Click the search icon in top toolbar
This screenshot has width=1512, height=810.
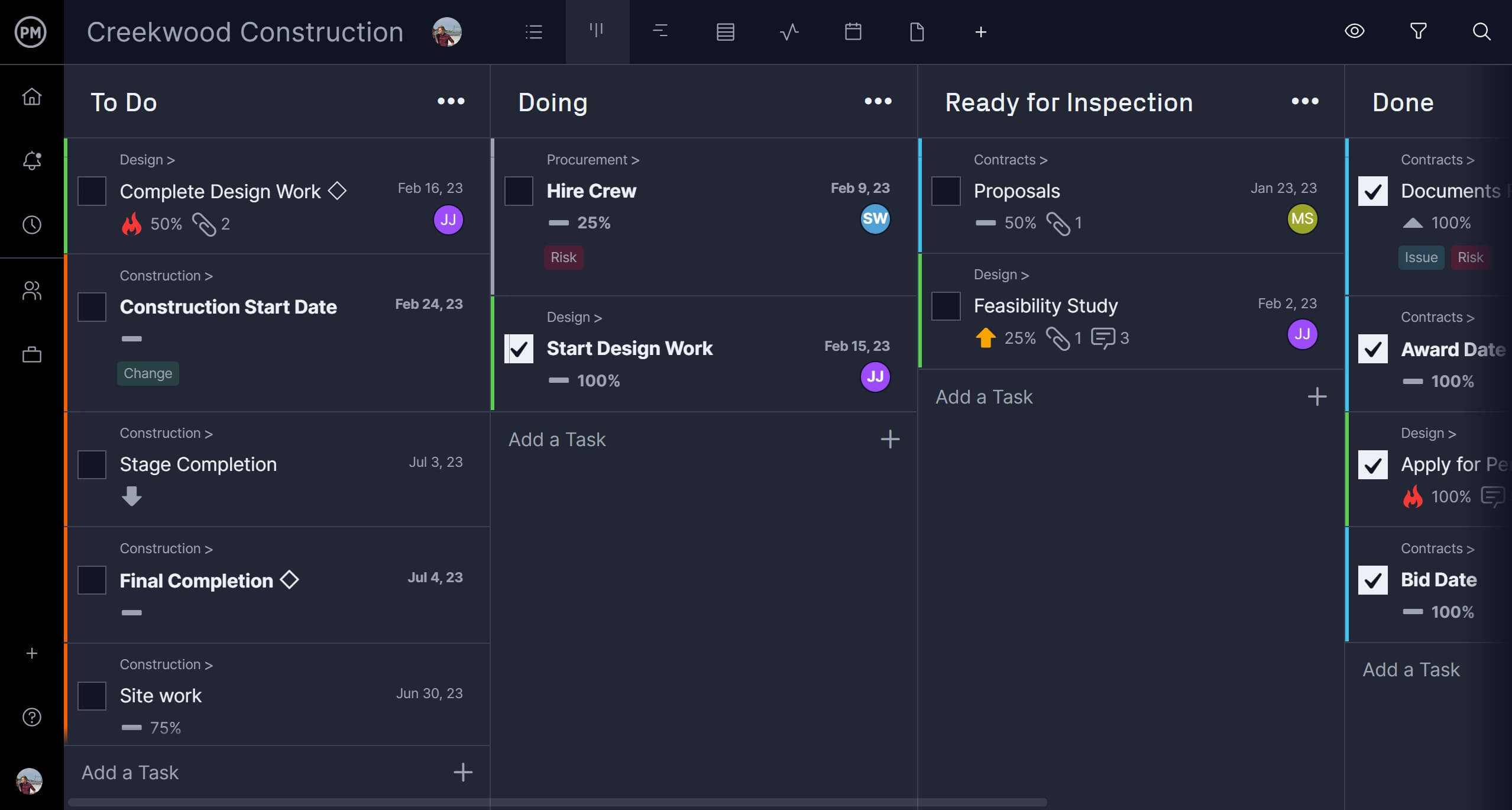pos(1484,31)
